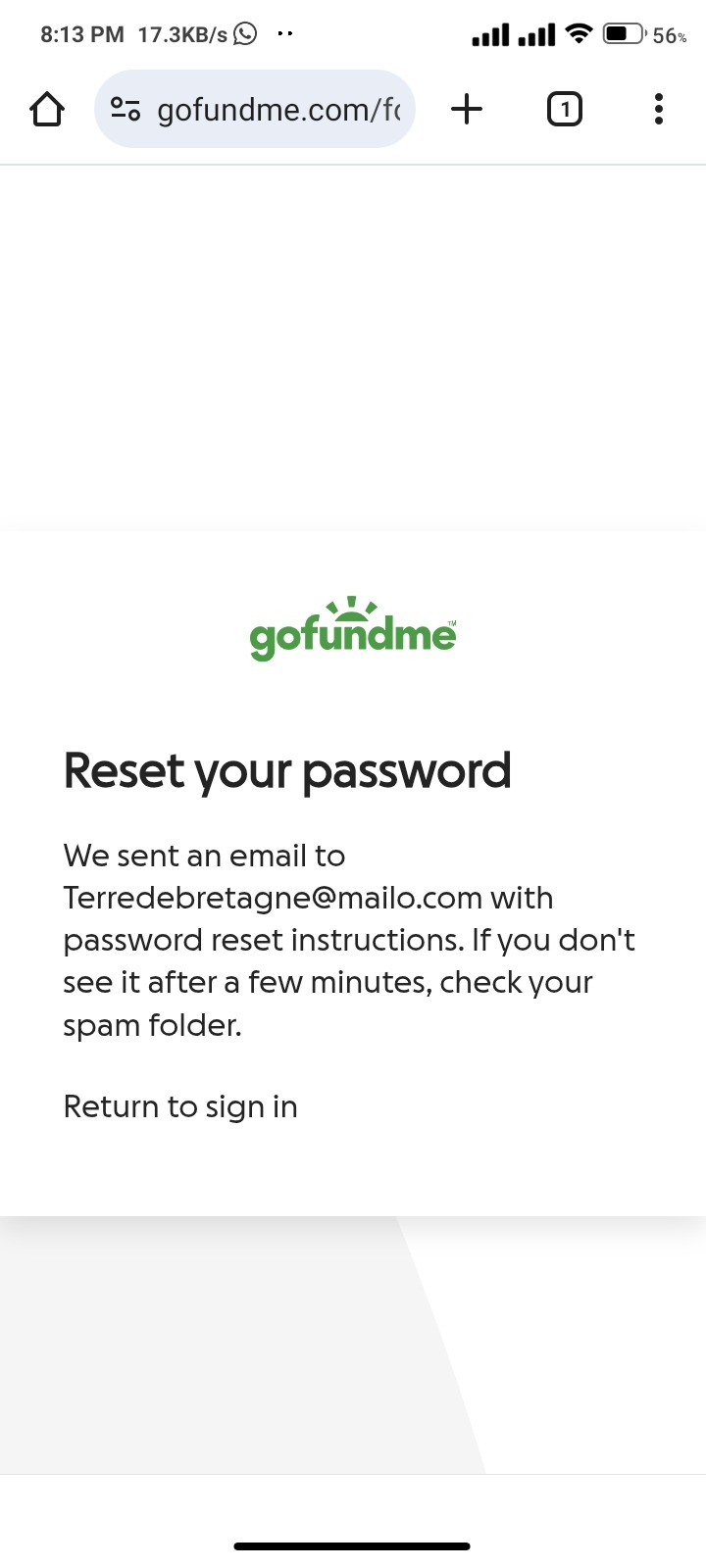Click the Terredebretagne@mailo.com email address
The height and width of the screenshot is (1568, 706).
(x=273, y=898)
